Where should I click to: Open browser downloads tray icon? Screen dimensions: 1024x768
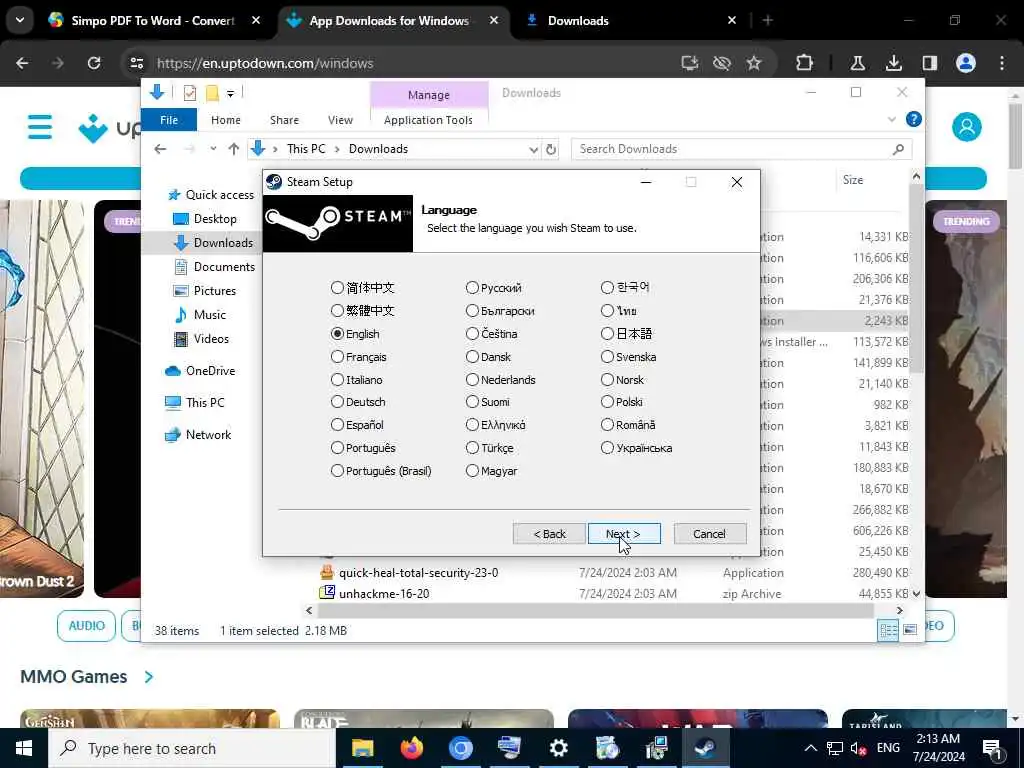click(893, 63)
